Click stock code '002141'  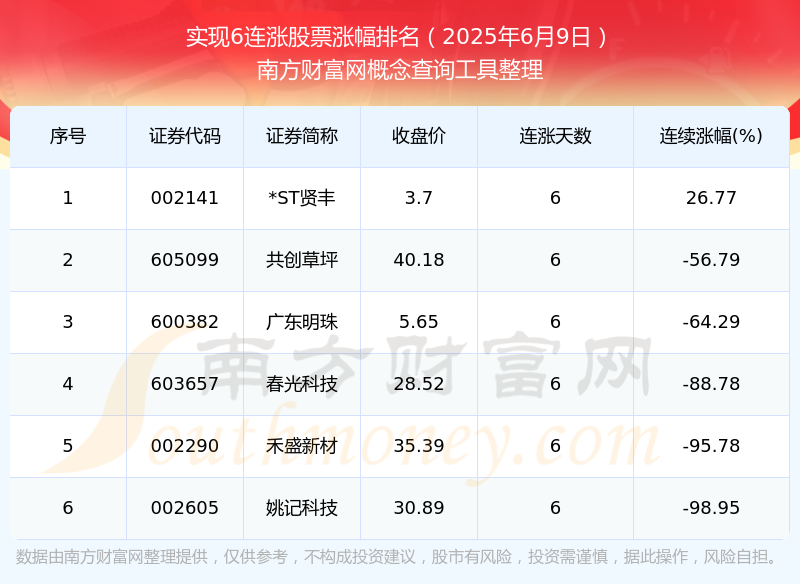[x=185, y=198]
